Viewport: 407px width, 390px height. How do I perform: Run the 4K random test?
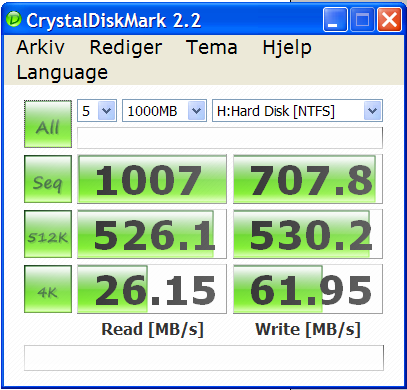pyautogui.click(x=48, y=289)
